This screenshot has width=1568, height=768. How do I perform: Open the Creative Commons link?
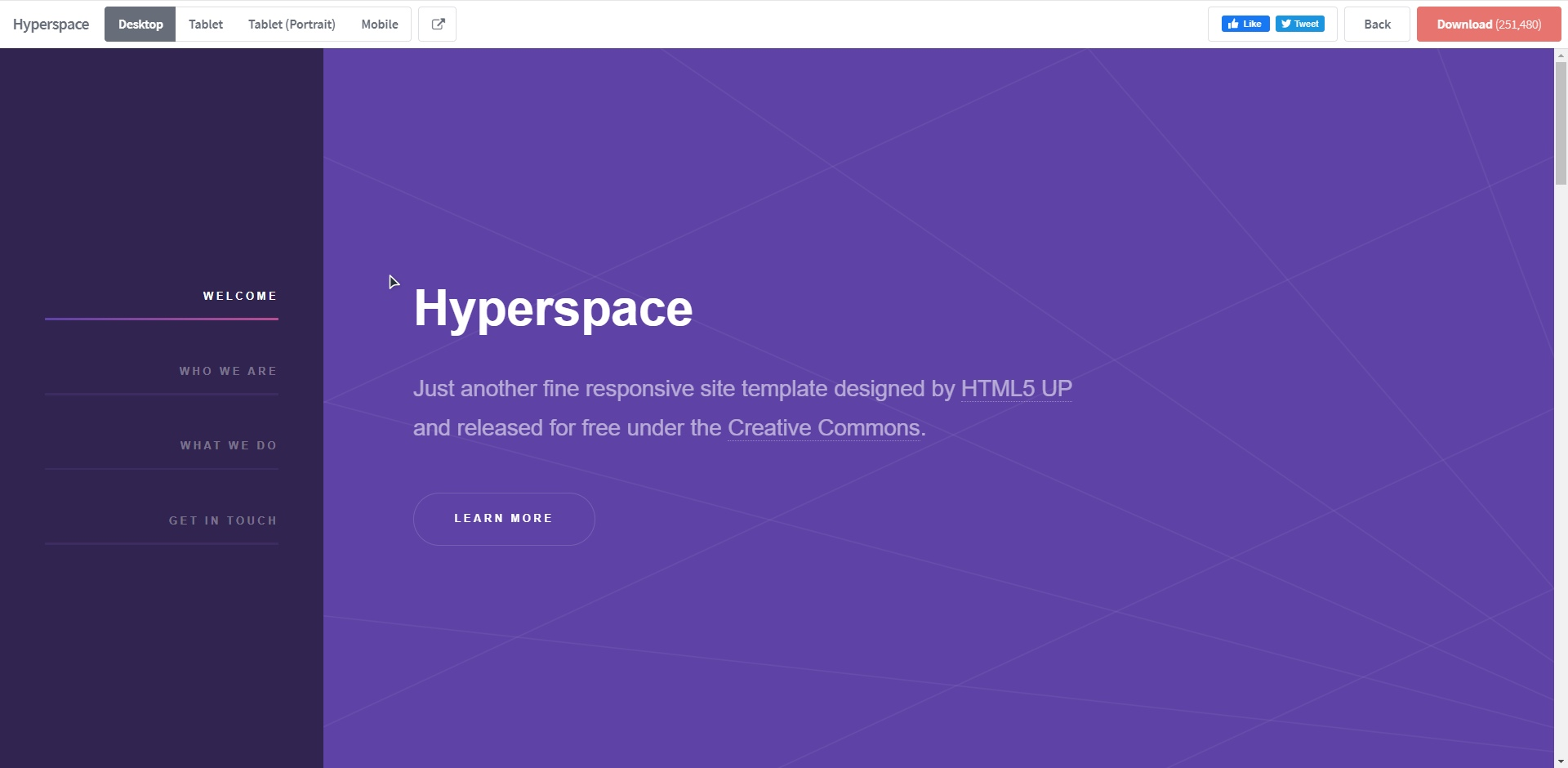pos(824,428)
